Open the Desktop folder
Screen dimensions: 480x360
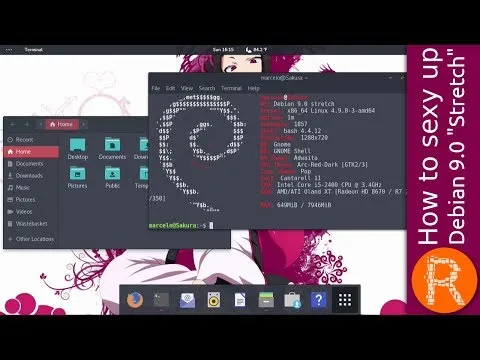coord(78,149)
